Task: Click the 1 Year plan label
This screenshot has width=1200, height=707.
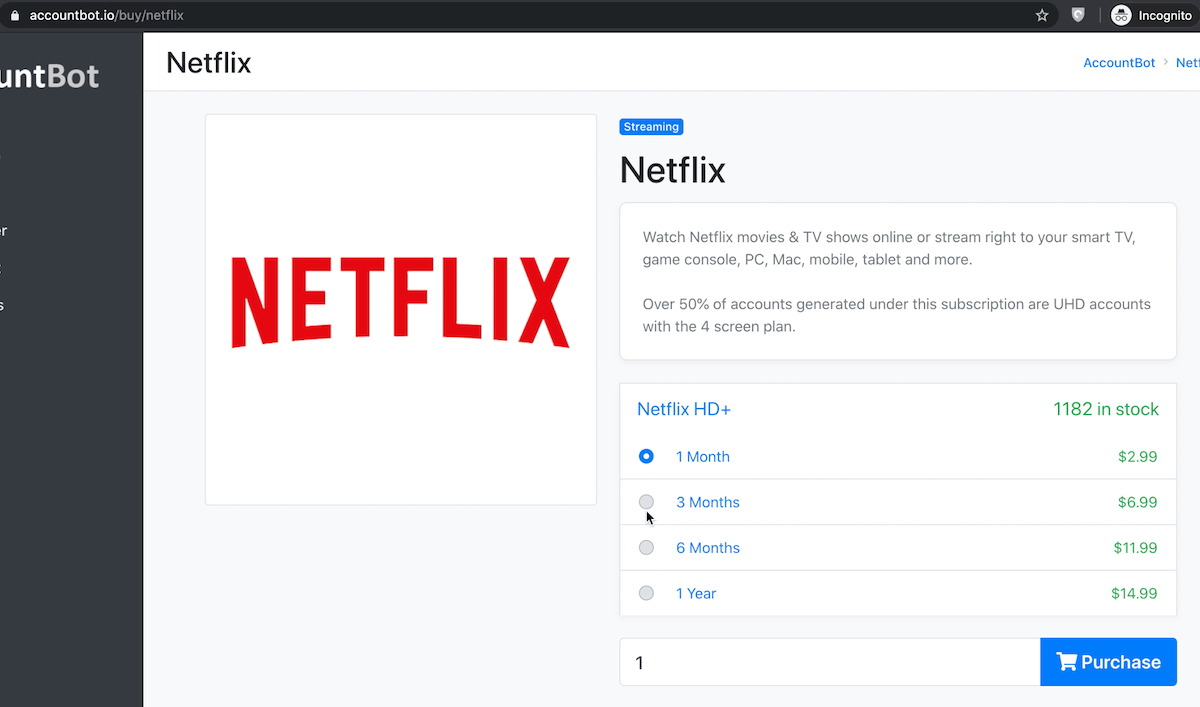Action: pyautogui.click(x=696, y=593)
